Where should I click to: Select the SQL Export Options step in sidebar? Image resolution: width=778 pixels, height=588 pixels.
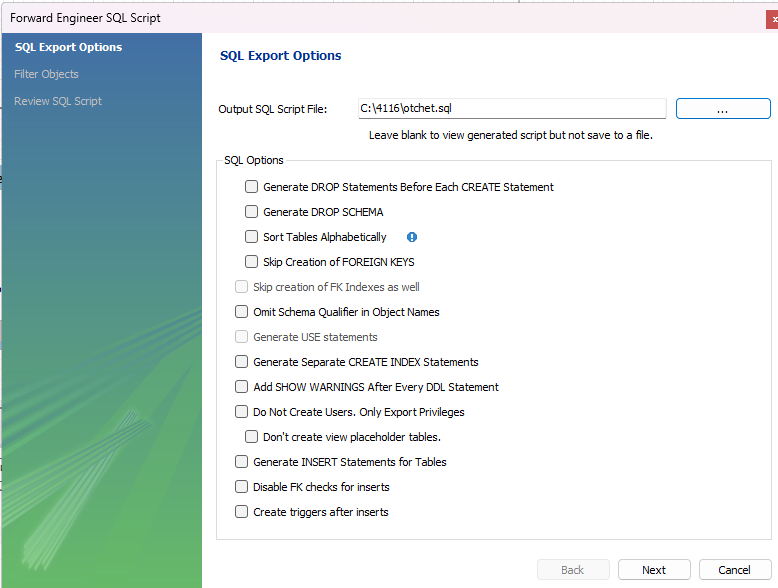(68, 47)
